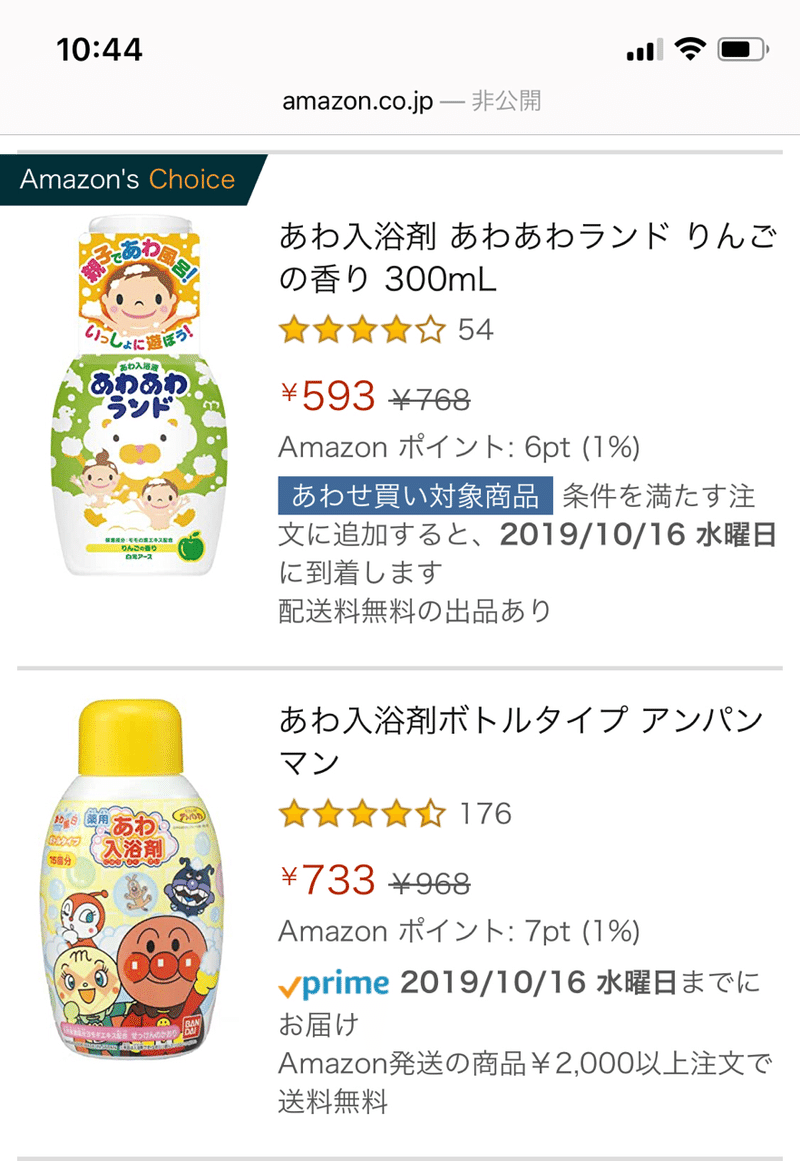Tap the crossed-out ¥968 list price

429,884
